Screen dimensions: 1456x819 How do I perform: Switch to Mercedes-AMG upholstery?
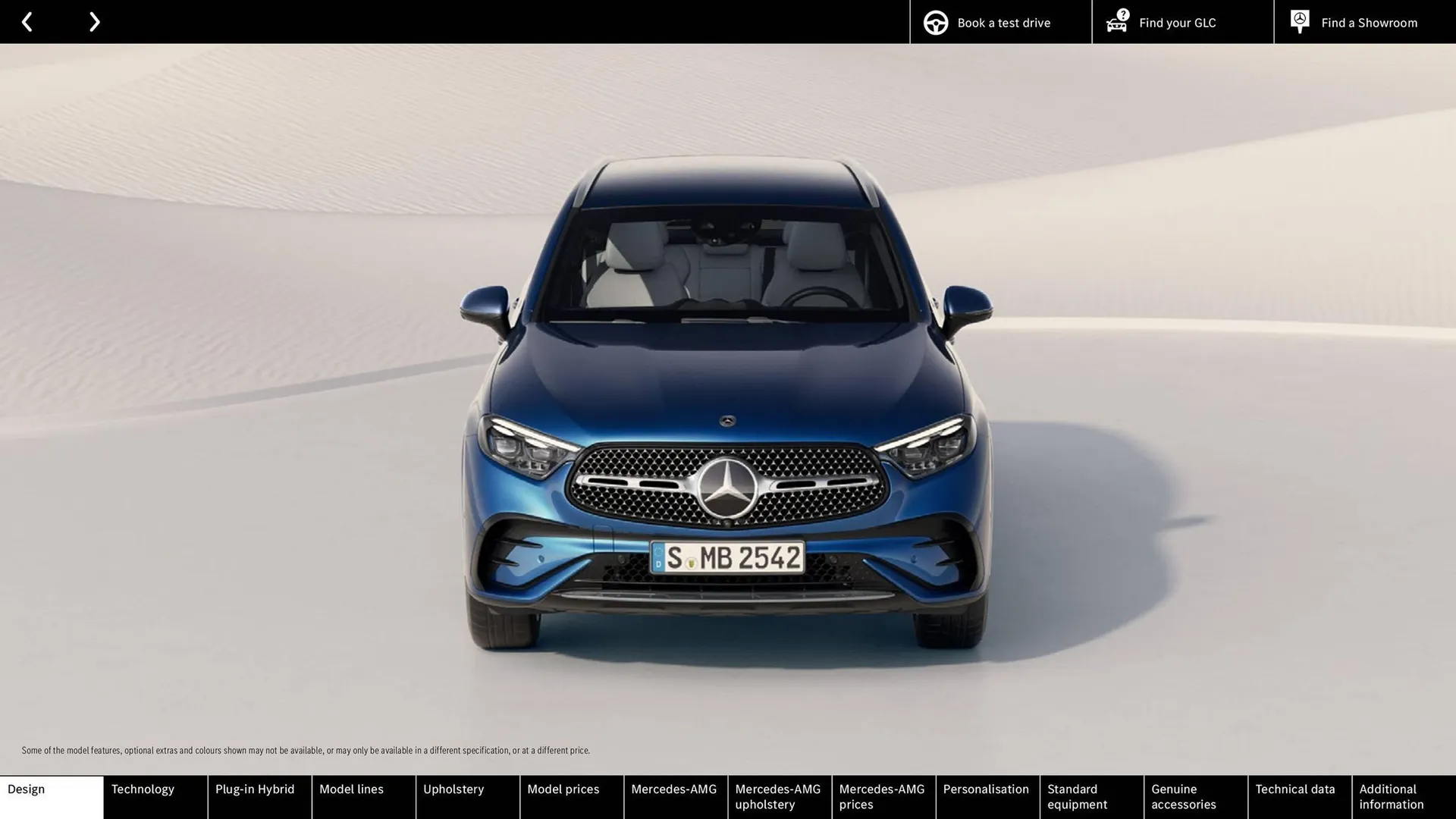pyautogui.click(x=779, y=797)
